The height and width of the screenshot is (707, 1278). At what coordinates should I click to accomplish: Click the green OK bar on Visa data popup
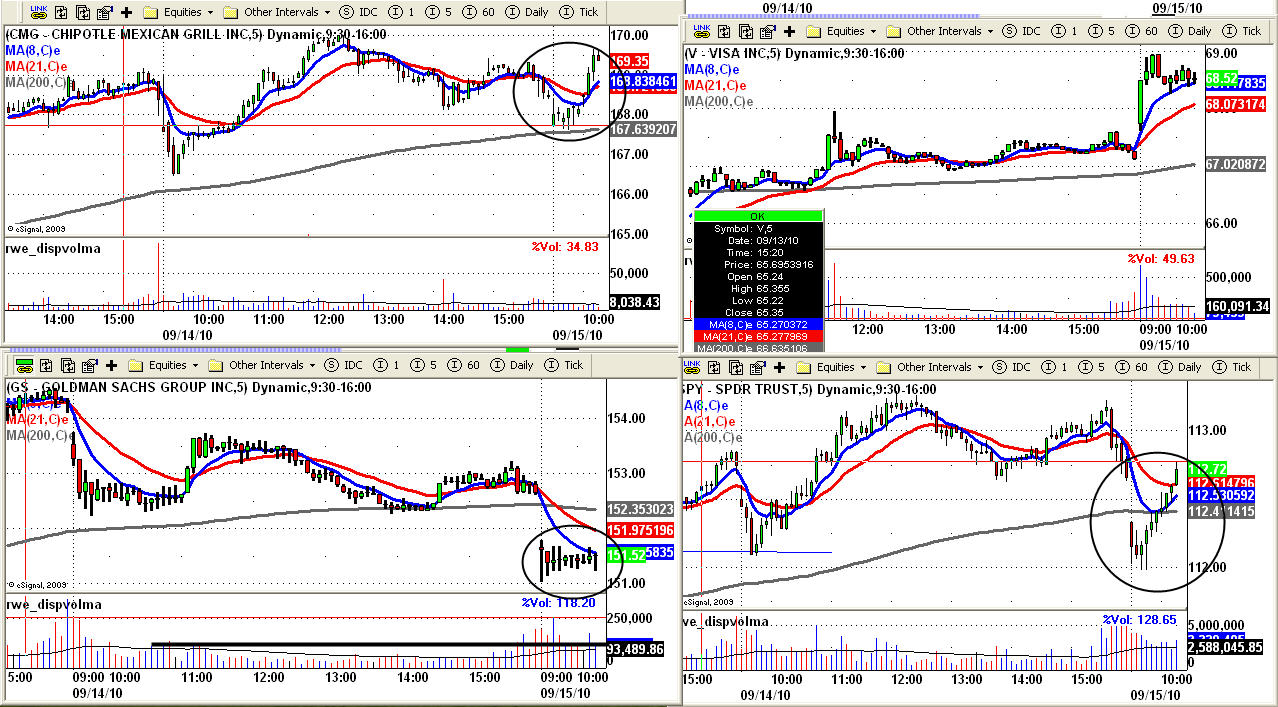(x=757, y=215)
